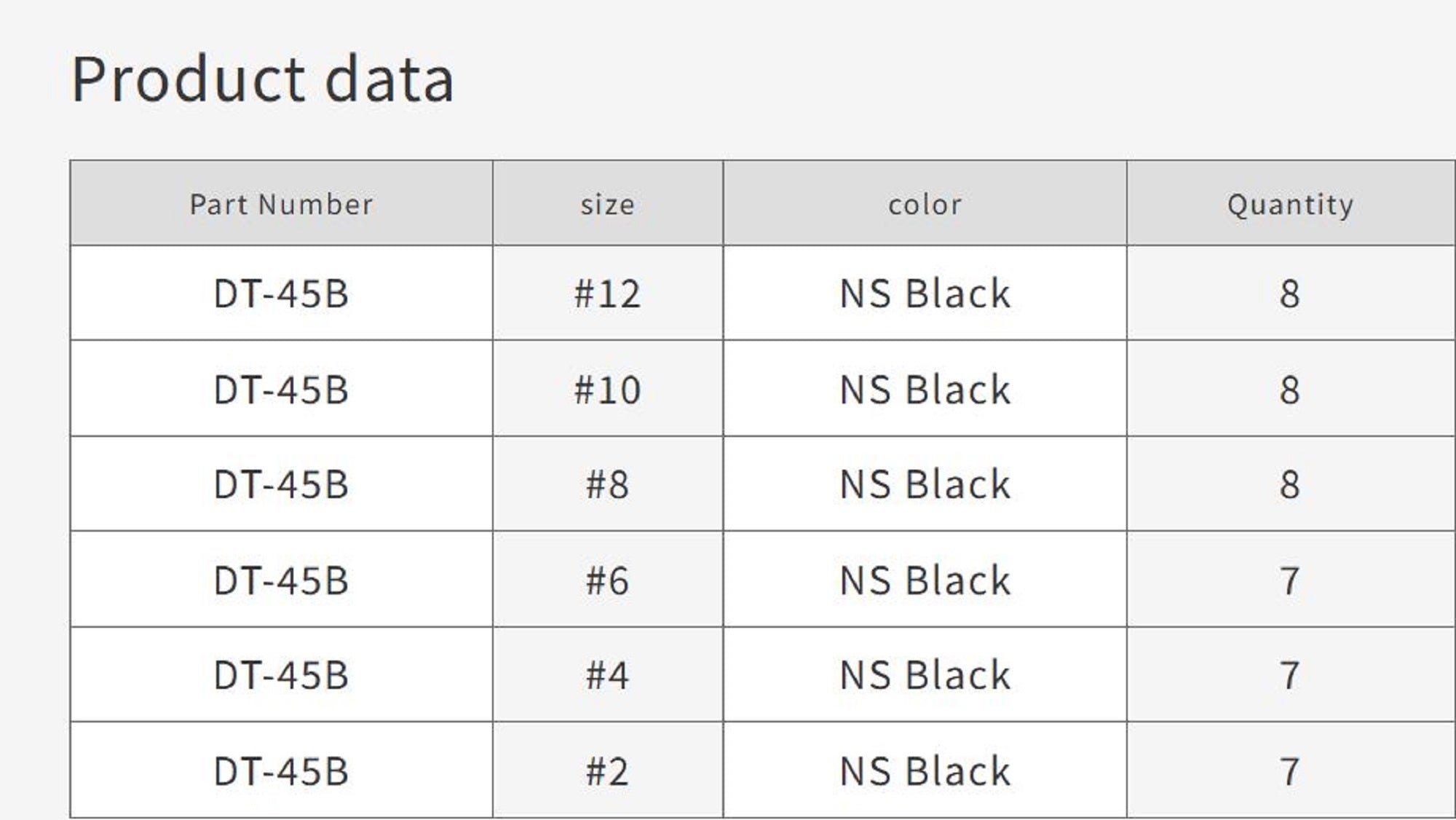Click the #8 size cell
1456x820 pixels.
pyautogui.click(x=607, y=484)
